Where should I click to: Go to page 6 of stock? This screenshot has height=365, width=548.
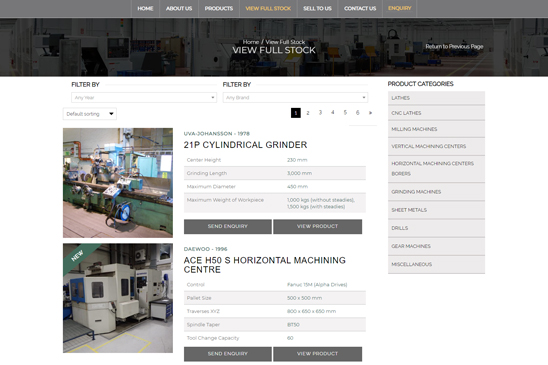(x=358, y=113)
